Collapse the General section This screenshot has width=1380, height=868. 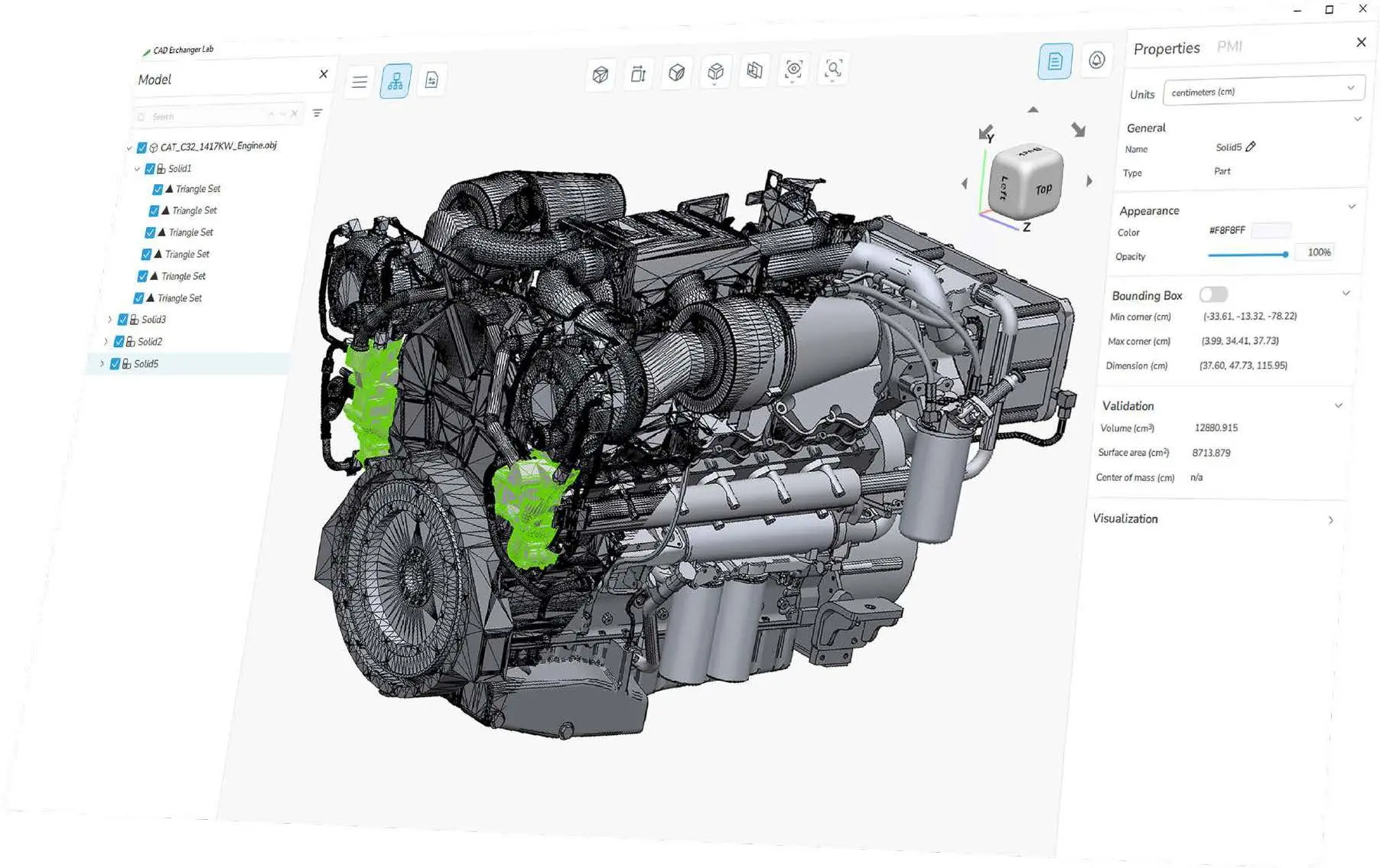1358,119
